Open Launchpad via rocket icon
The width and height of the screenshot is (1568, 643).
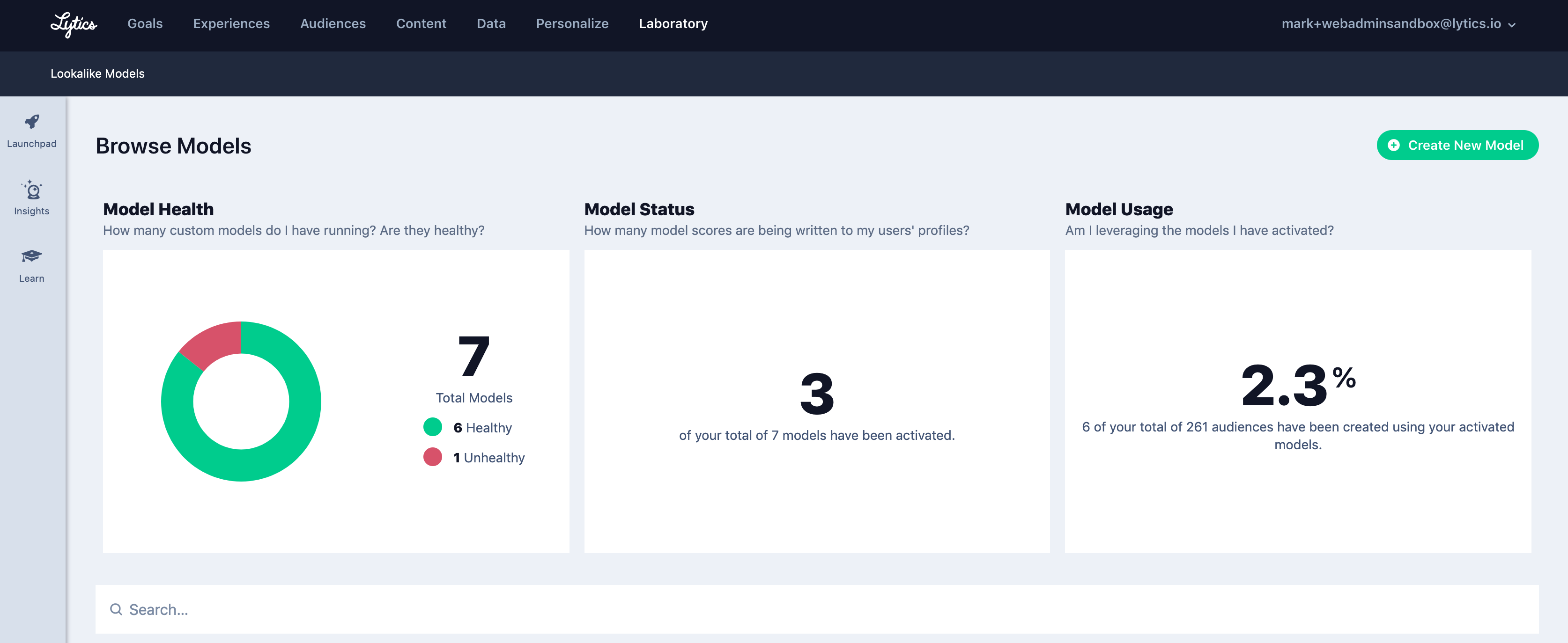32,122
